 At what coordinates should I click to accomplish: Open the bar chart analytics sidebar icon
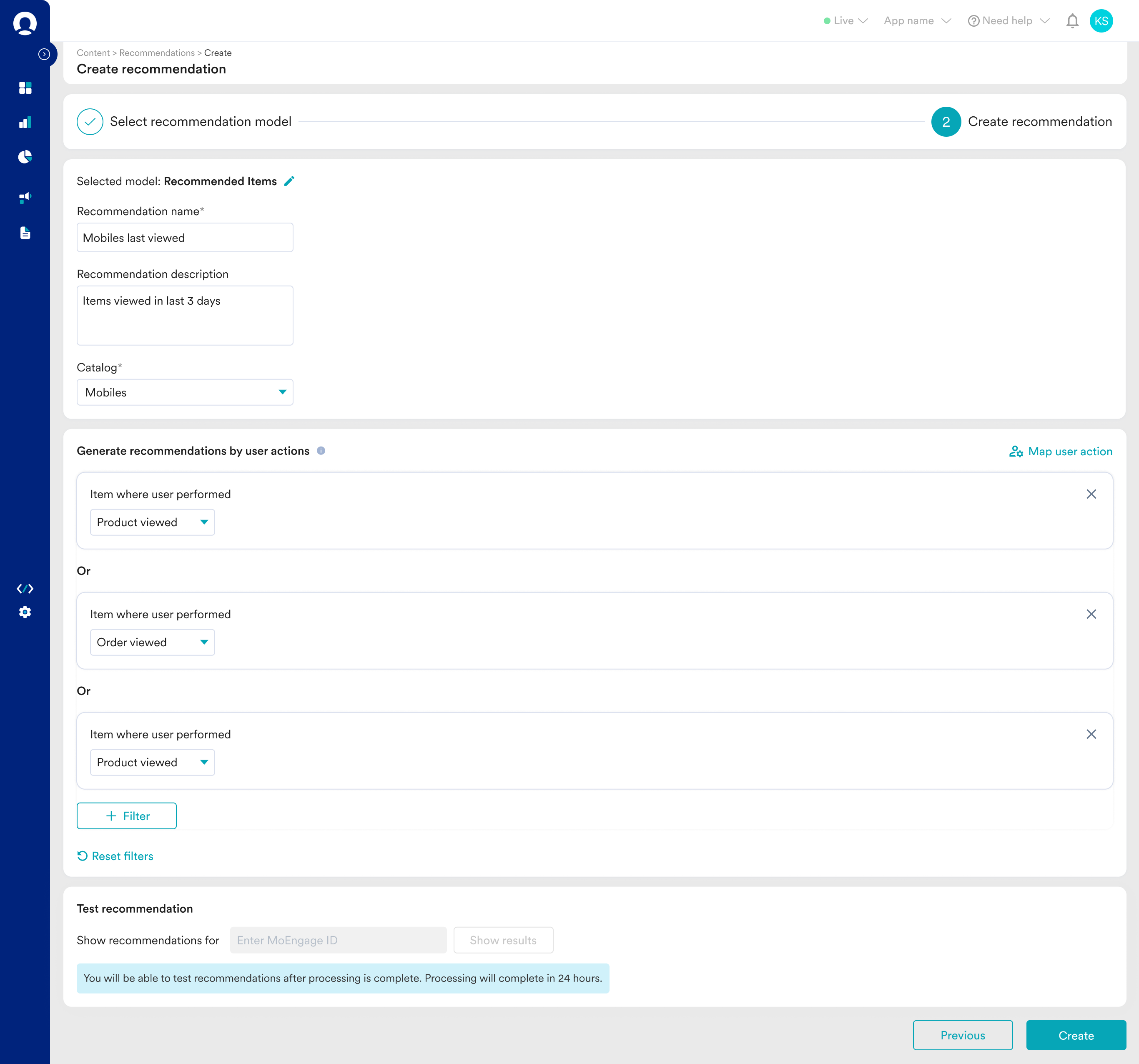click(25, 122)
